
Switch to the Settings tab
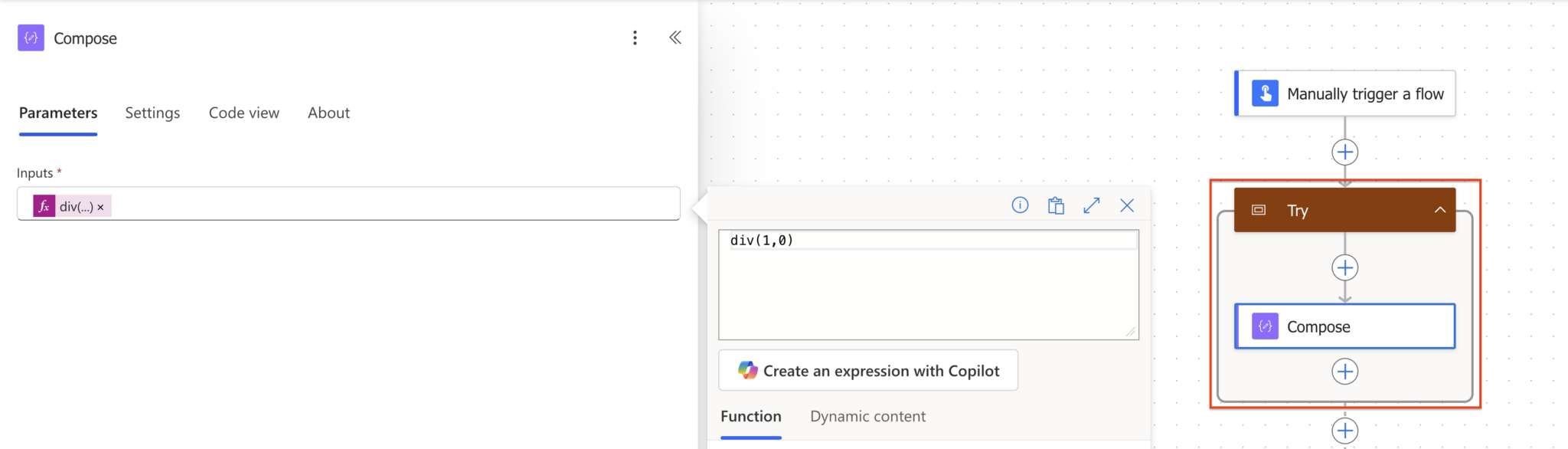coord(152,113)
